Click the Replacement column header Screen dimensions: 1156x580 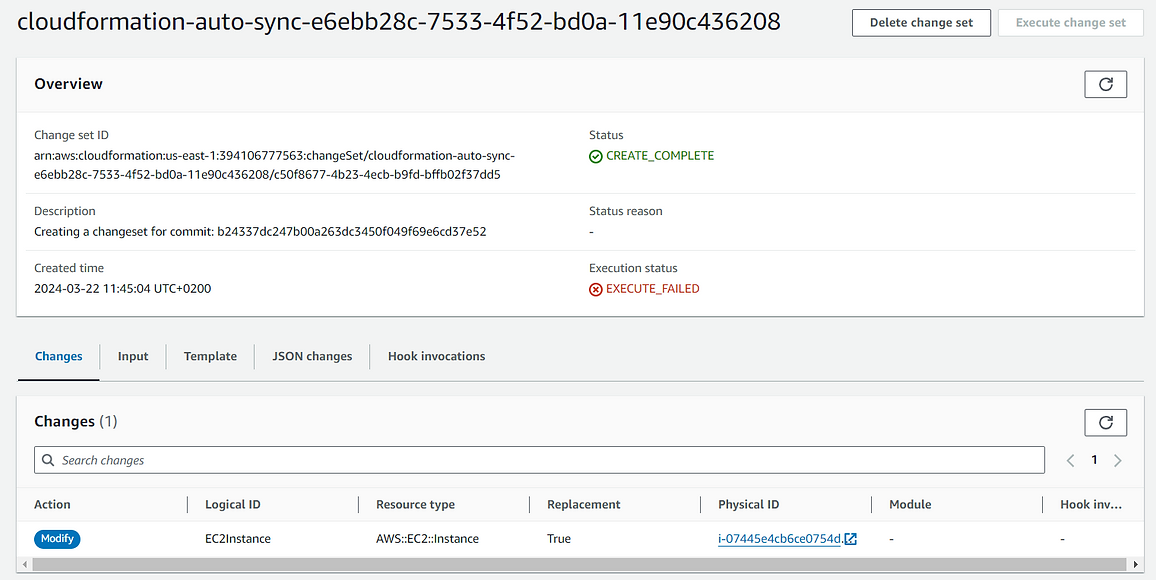coord(584,504)
